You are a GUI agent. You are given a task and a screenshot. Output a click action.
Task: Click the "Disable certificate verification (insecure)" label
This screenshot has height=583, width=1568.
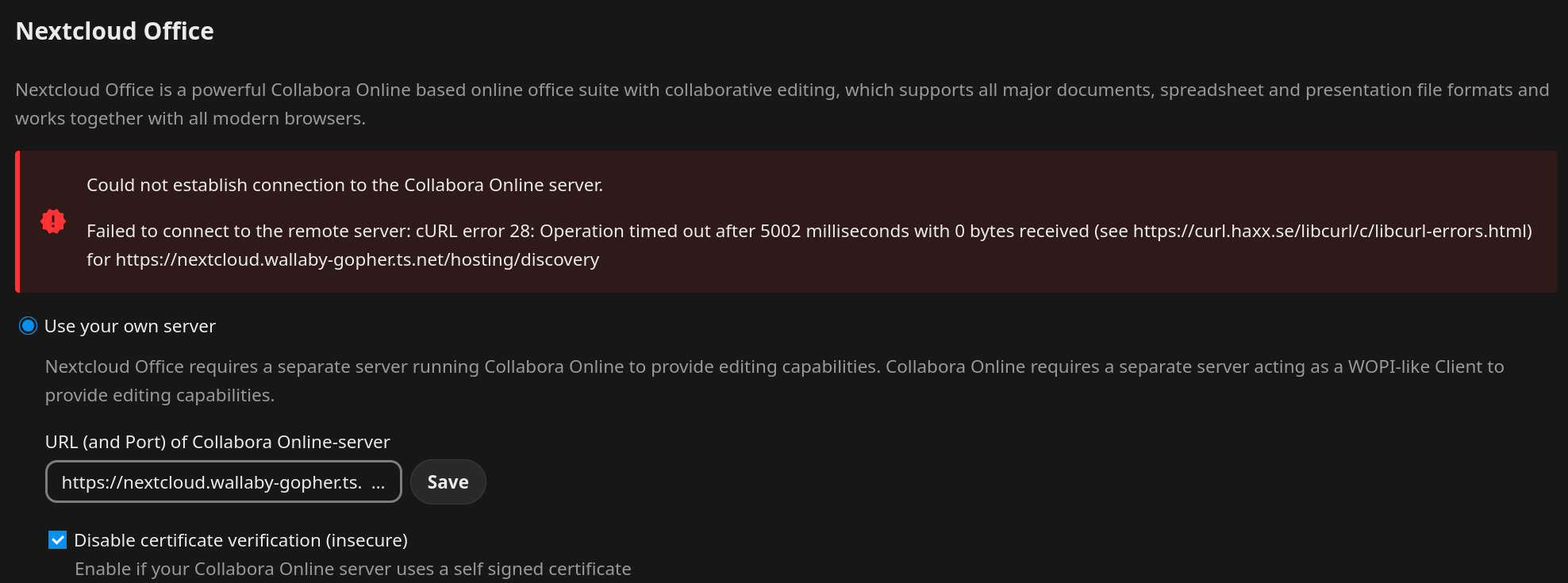click(x=240, y=540)
